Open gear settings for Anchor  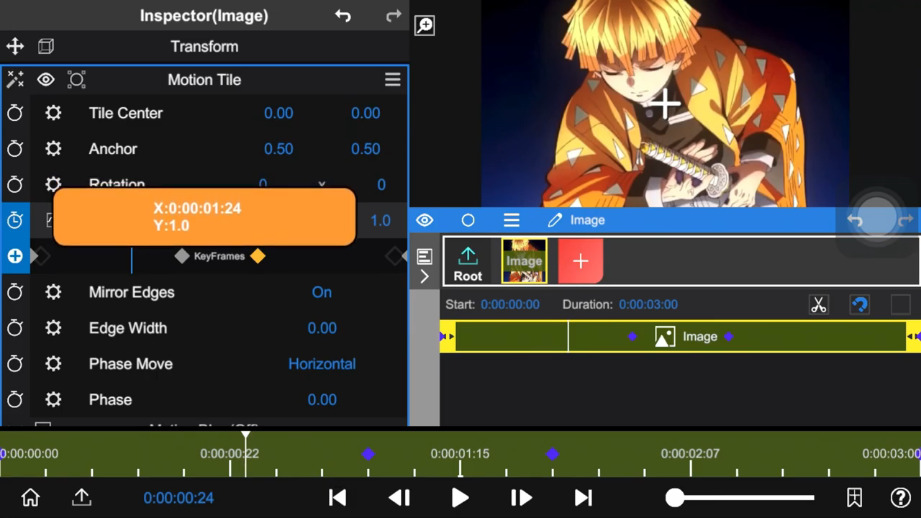coord(53,149)
